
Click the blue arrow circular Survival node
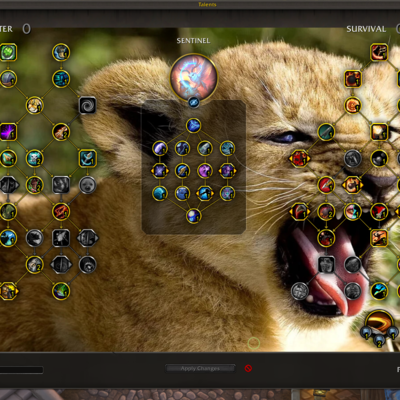(x=379, y=291)
